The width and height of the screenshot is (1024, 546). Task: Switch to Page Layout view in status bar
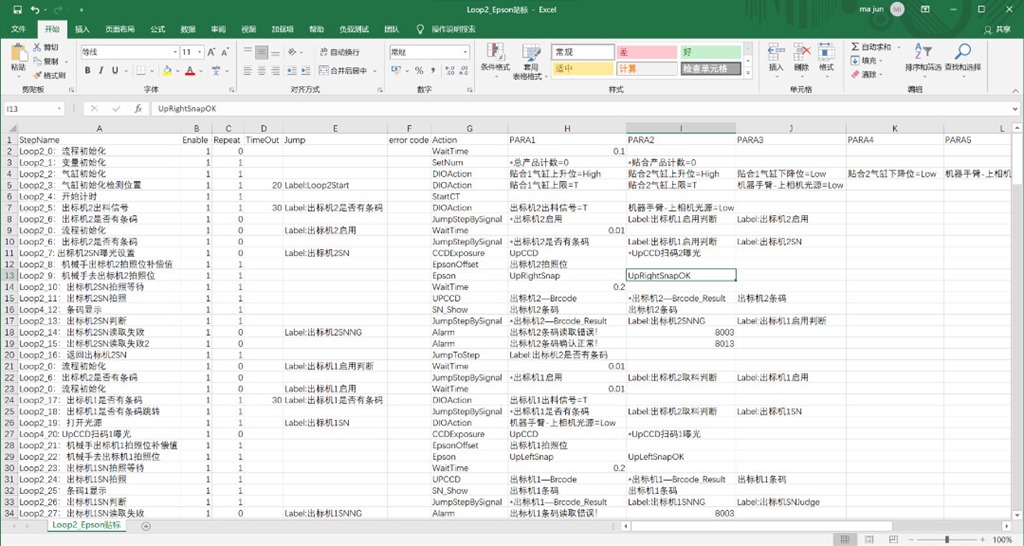click(x=869, y=539)
